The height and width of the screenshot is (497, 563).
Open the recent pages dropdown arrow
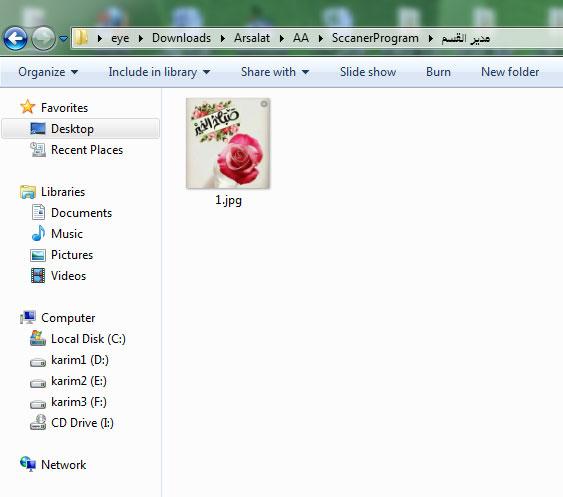63,38
